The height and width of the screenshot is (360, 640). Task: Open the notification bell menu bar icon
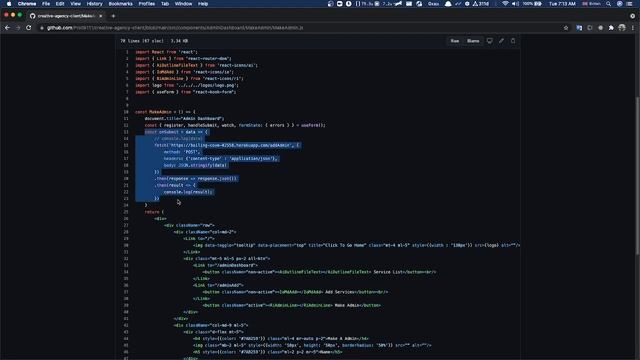coord(448,4)
